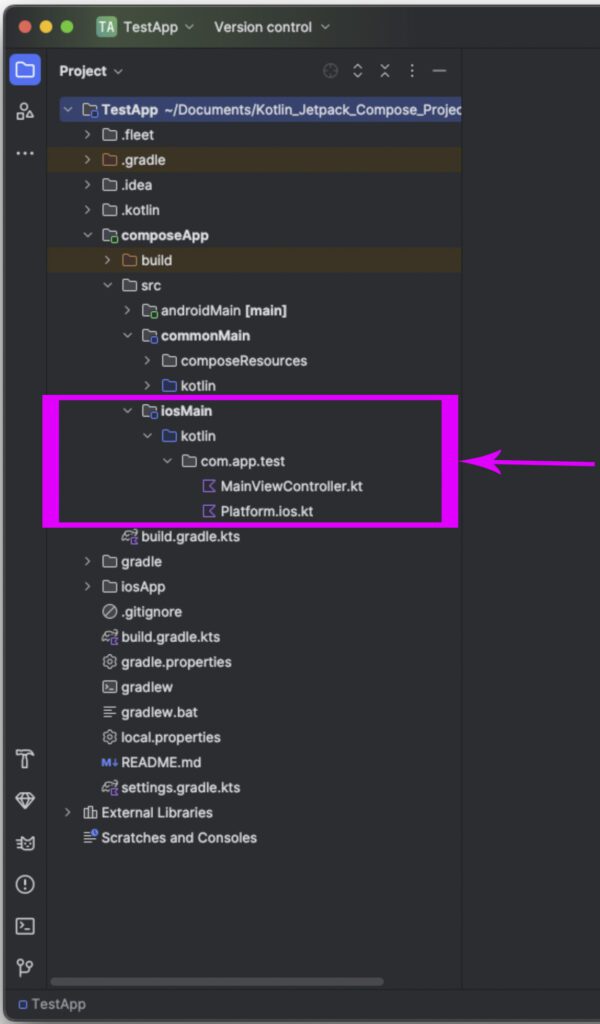Open the Problems tool window icon
Viewport: 600px width, 1024px height.
[25, 885]
